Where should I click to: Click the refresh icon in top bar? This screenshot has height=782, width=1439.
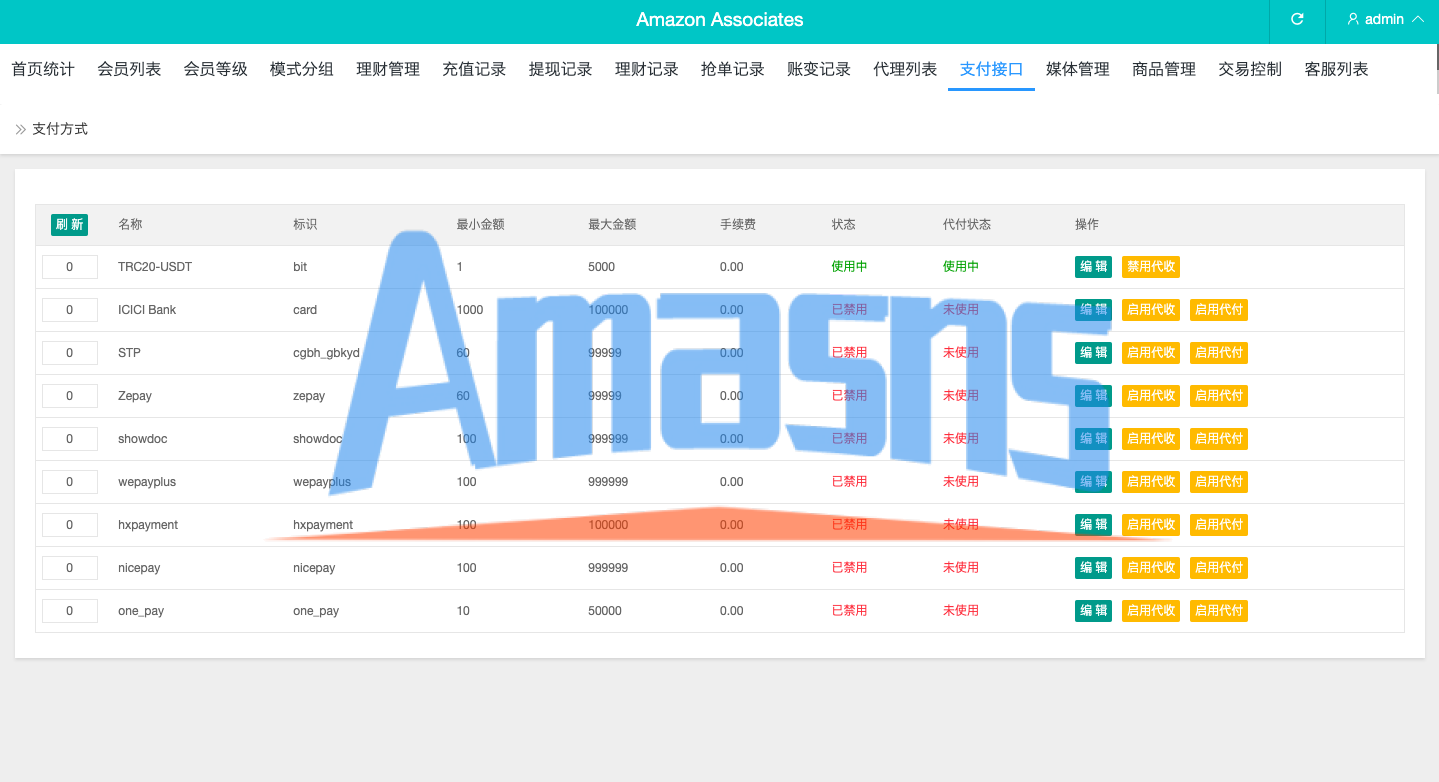coord(1297,19)
